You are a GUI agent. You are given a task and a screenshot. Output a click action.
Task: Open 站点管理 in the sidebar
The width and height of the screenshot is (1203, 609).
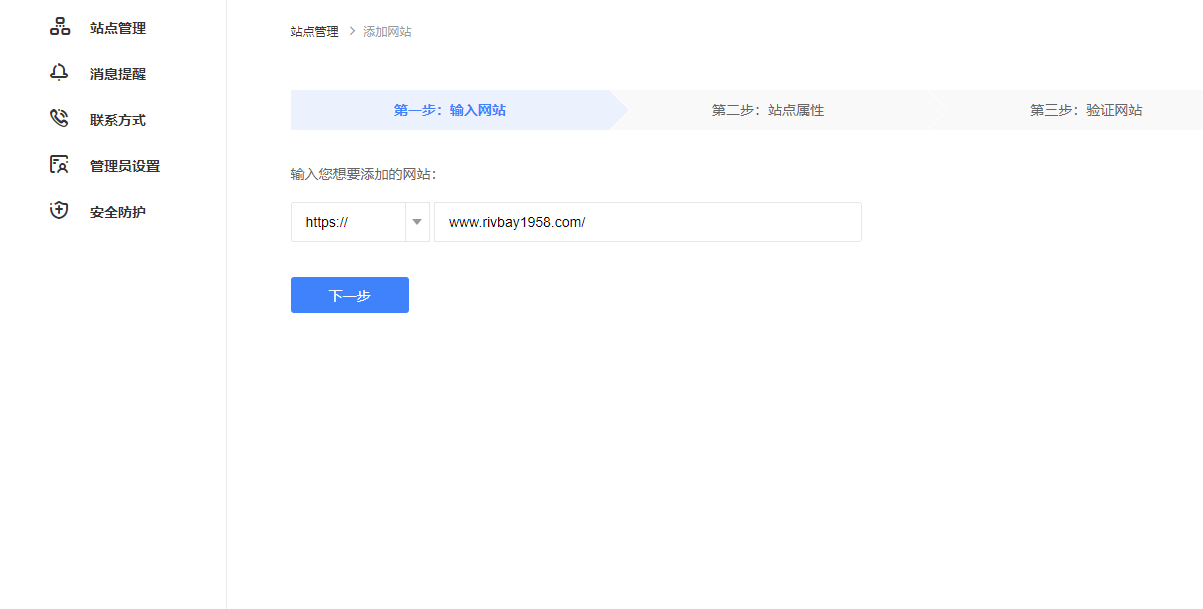point(118,28)
